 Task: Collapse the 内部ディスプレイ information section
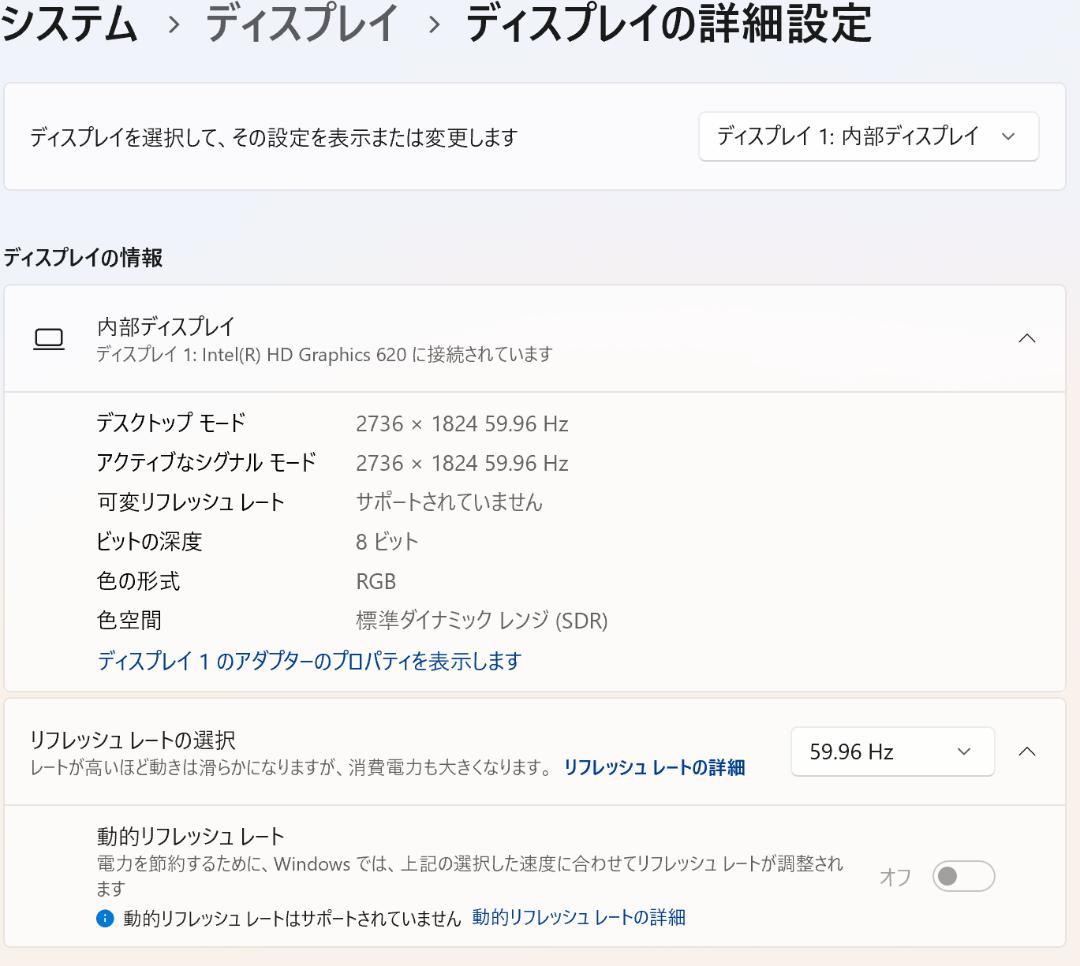click(x=1028, y=337)
